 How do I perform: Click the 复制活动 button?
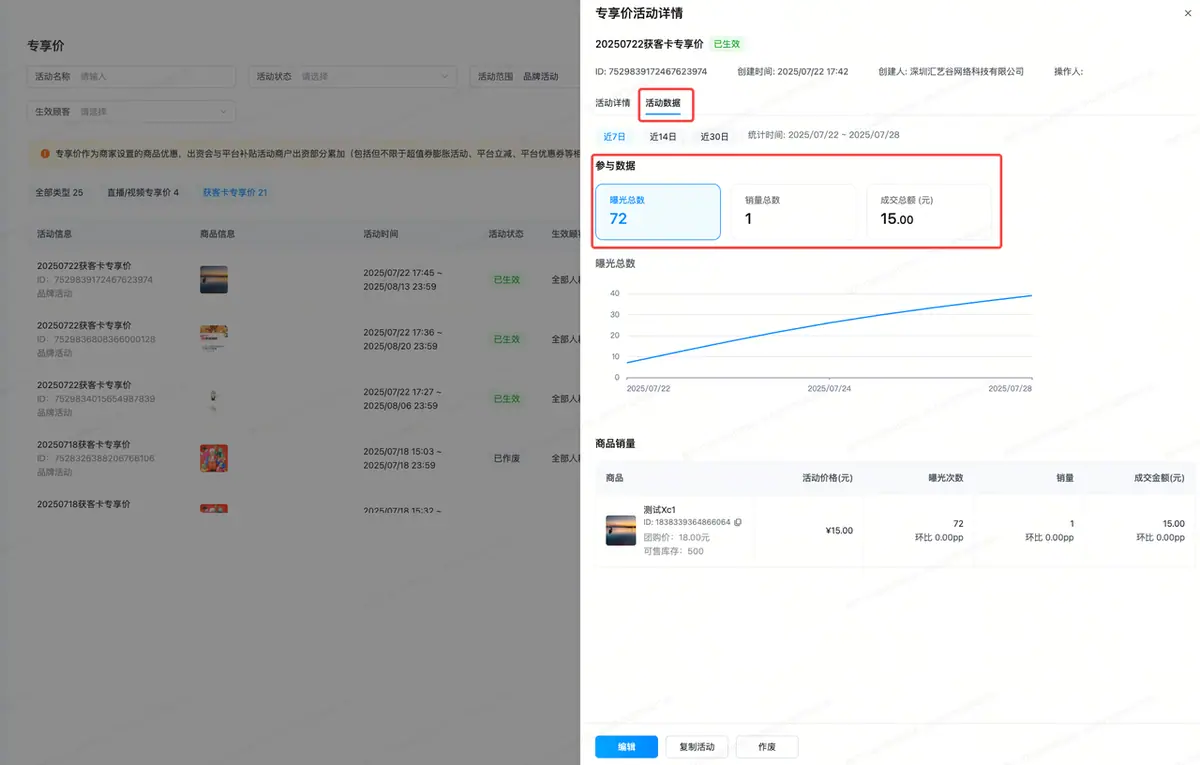tap(697, 747)
